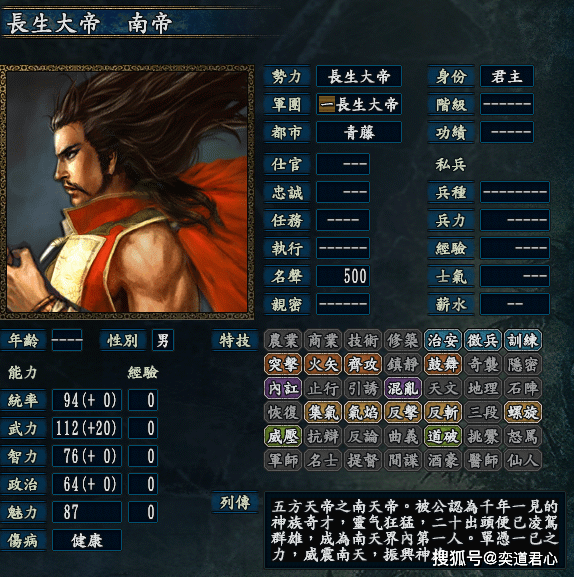Click the 列傳 section label
The height and width of the screenshot is (577, 574).
235,502
